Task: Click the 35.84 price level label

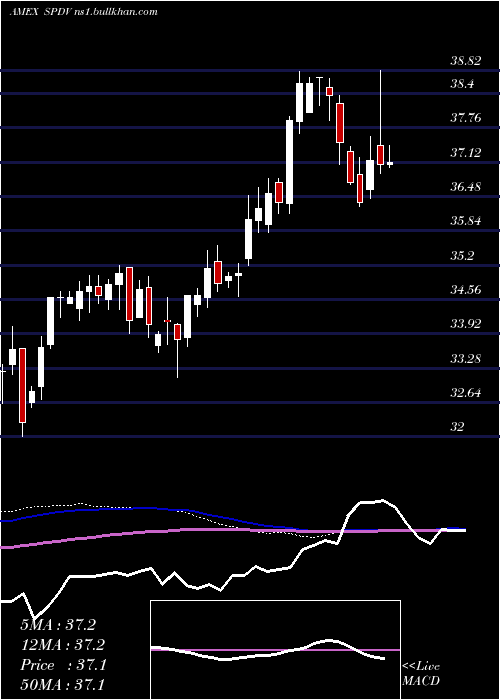Action: [x=465, y=221]
